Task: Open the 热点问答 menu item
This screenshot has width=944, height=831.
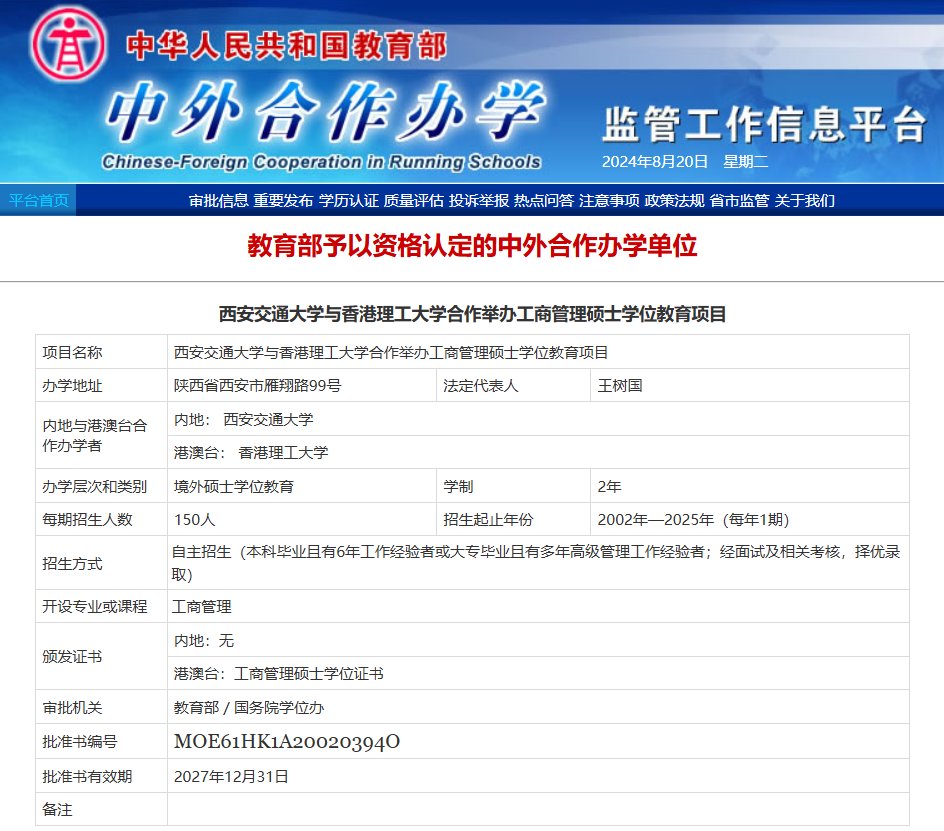Action: [x=544, y=200]
